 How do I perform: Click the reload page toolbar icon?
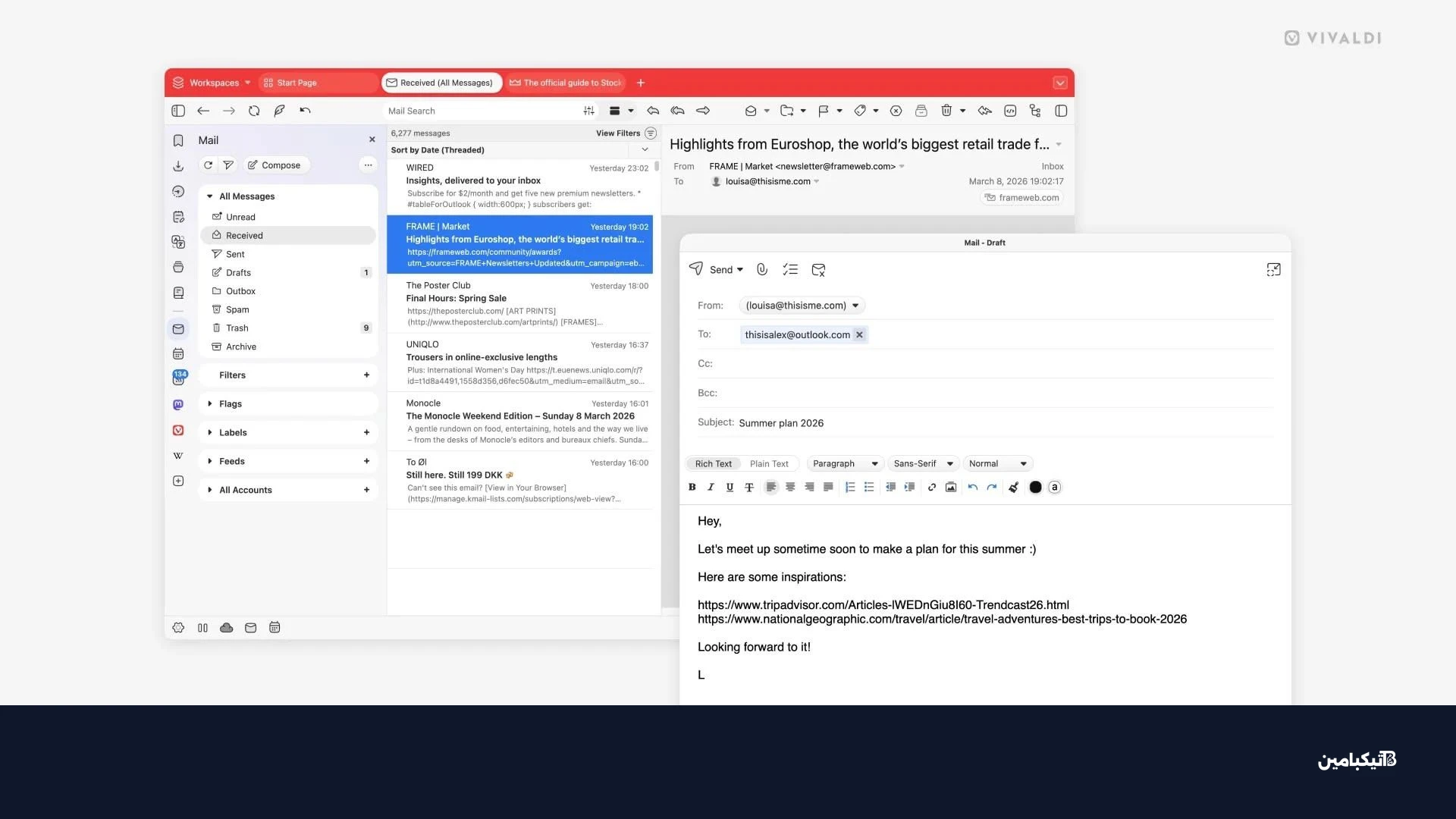point(254,111)
